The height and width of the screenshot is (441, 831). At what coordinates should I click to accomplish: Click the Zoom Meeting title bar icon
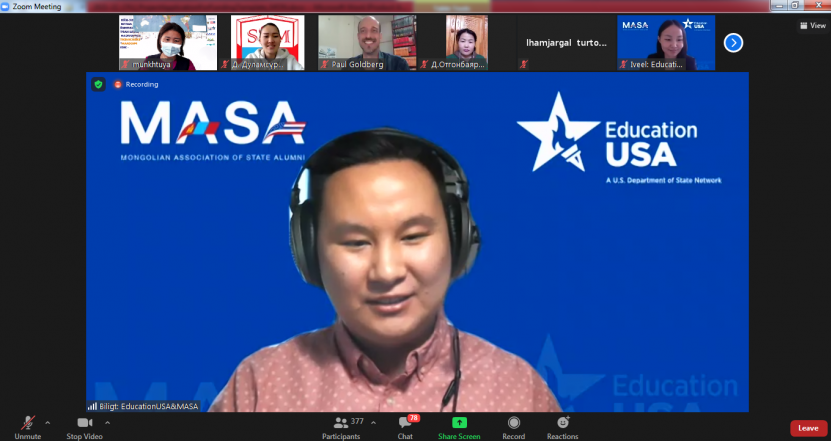(5, 6)
